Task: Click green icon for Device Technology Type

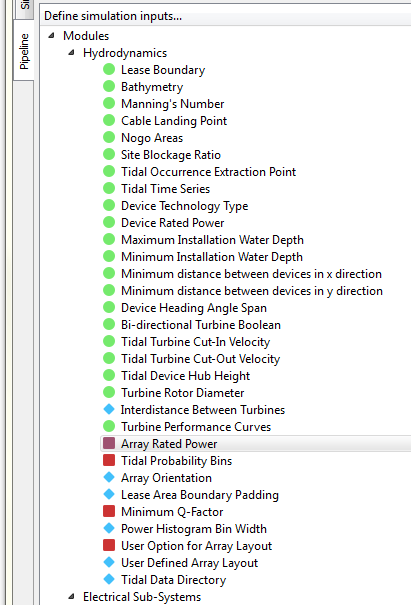Action: 109,205
